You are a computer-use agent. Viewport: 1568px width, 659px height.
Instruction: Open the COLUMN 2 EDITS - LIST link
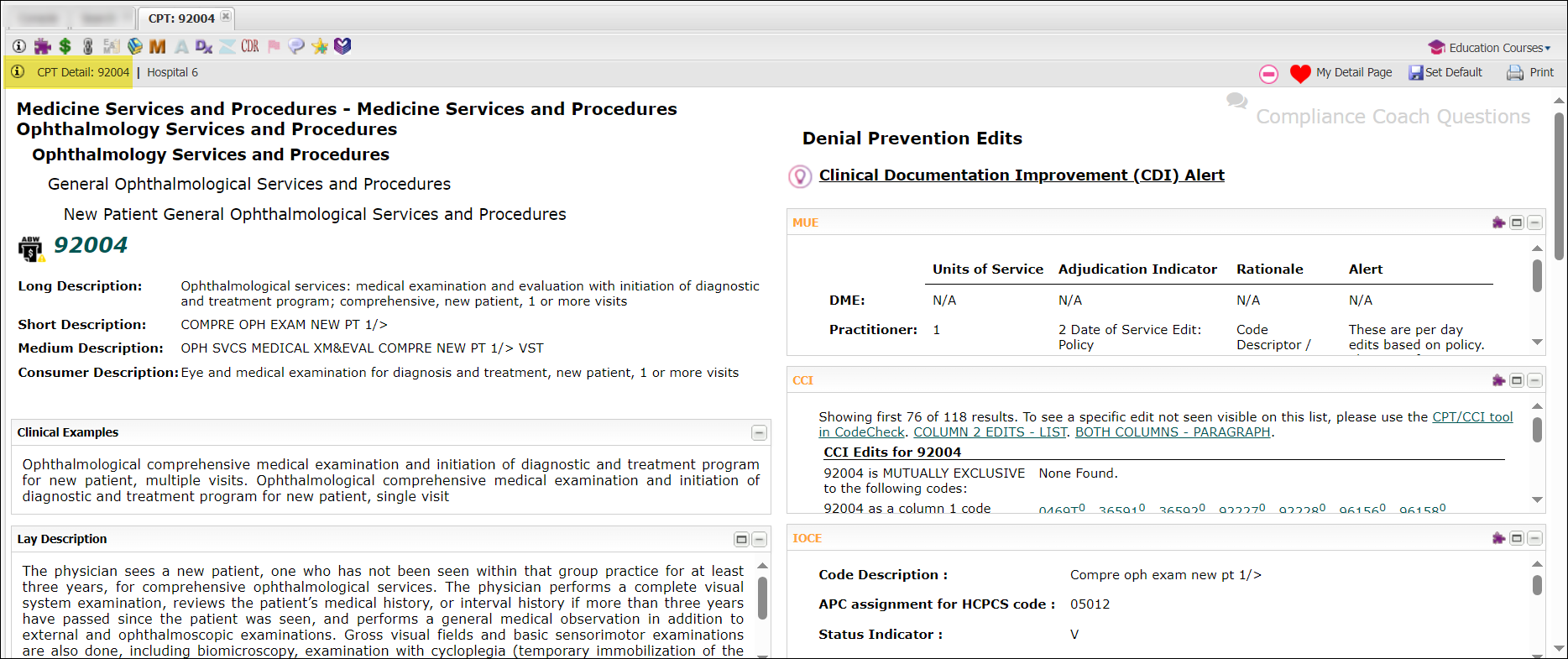[990, 432]
